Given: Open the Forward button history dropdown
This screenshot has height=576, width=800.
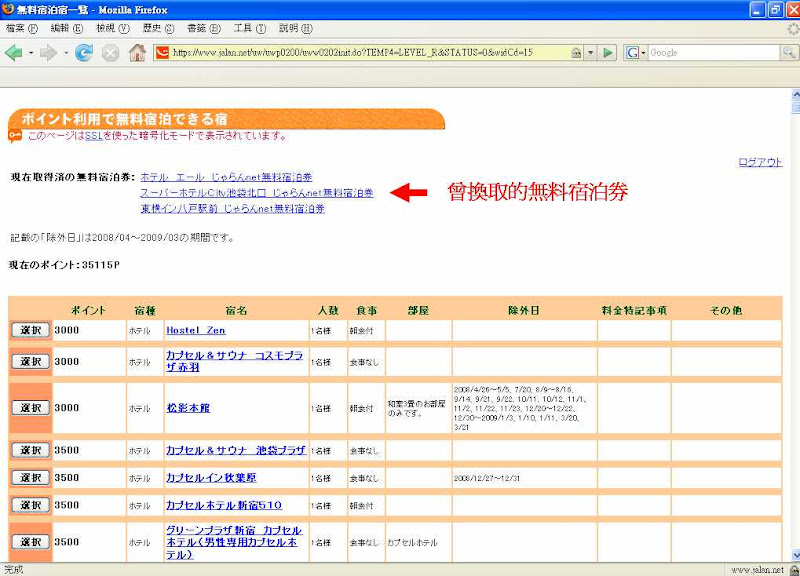Looking at the screenshot, I should pyautogui.click(x=66, y=53).
